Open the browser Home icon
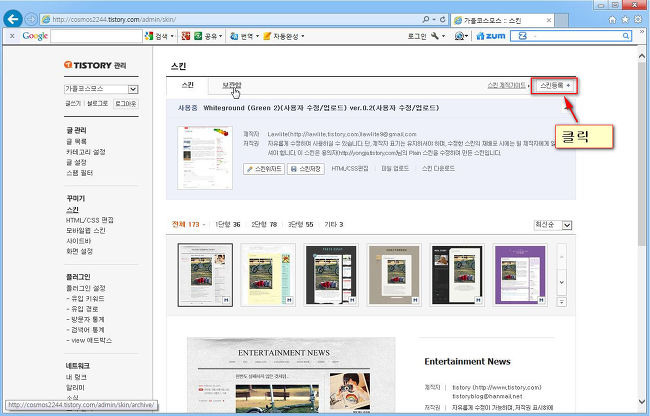The image size is (650, 416). [612, 19]
